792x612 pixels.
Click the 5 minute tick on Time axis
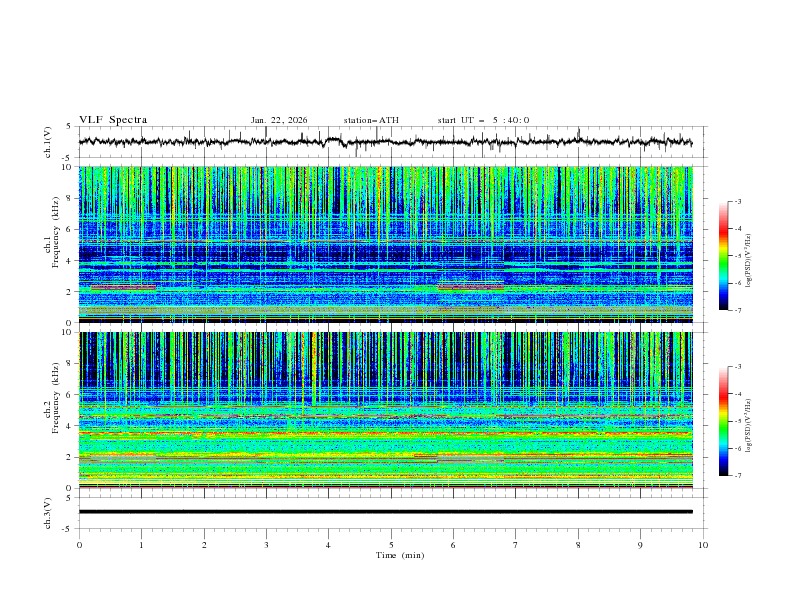point(391,544)
